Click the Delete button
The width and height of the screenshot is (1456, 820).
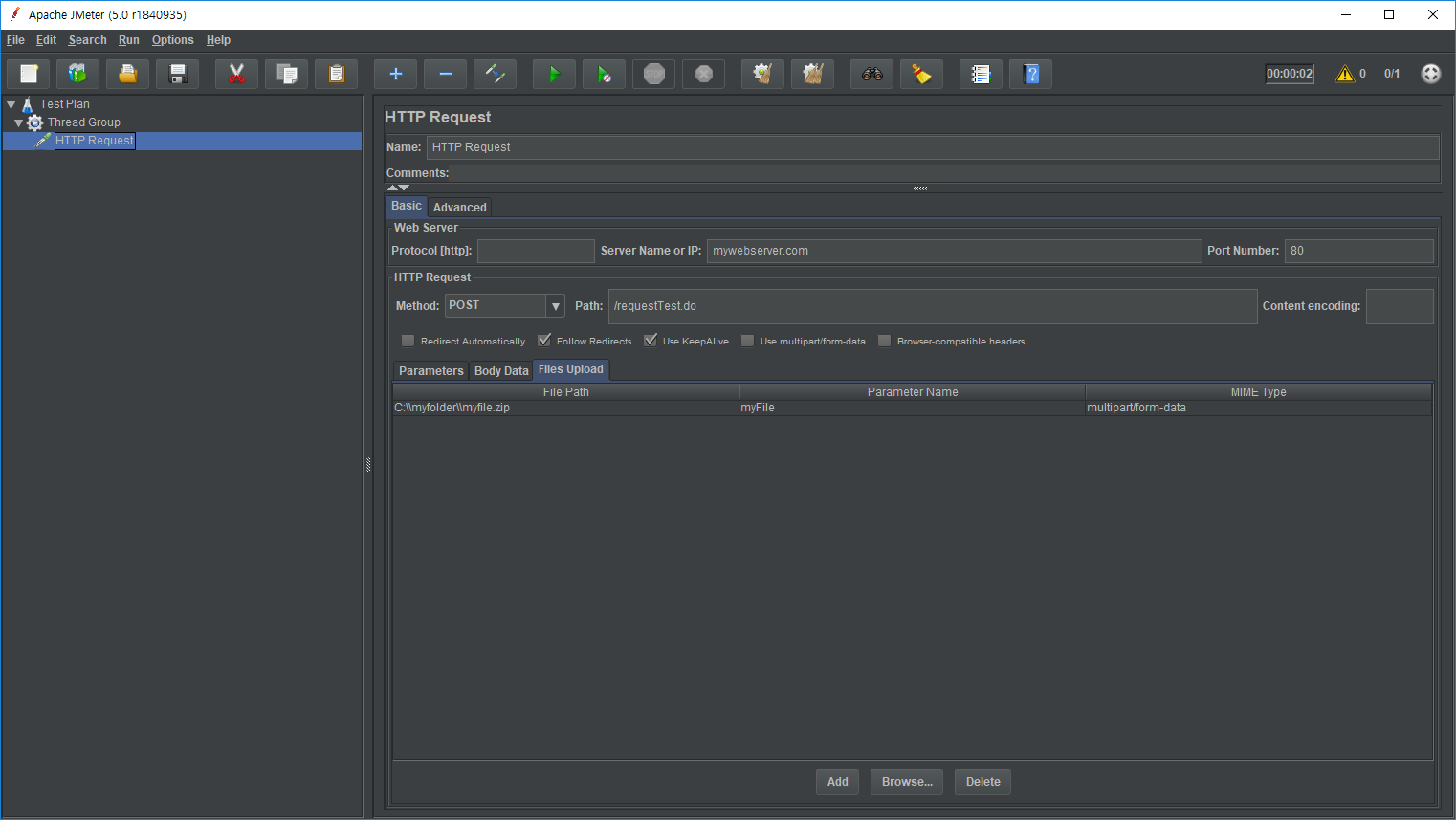tap(982, 782)
